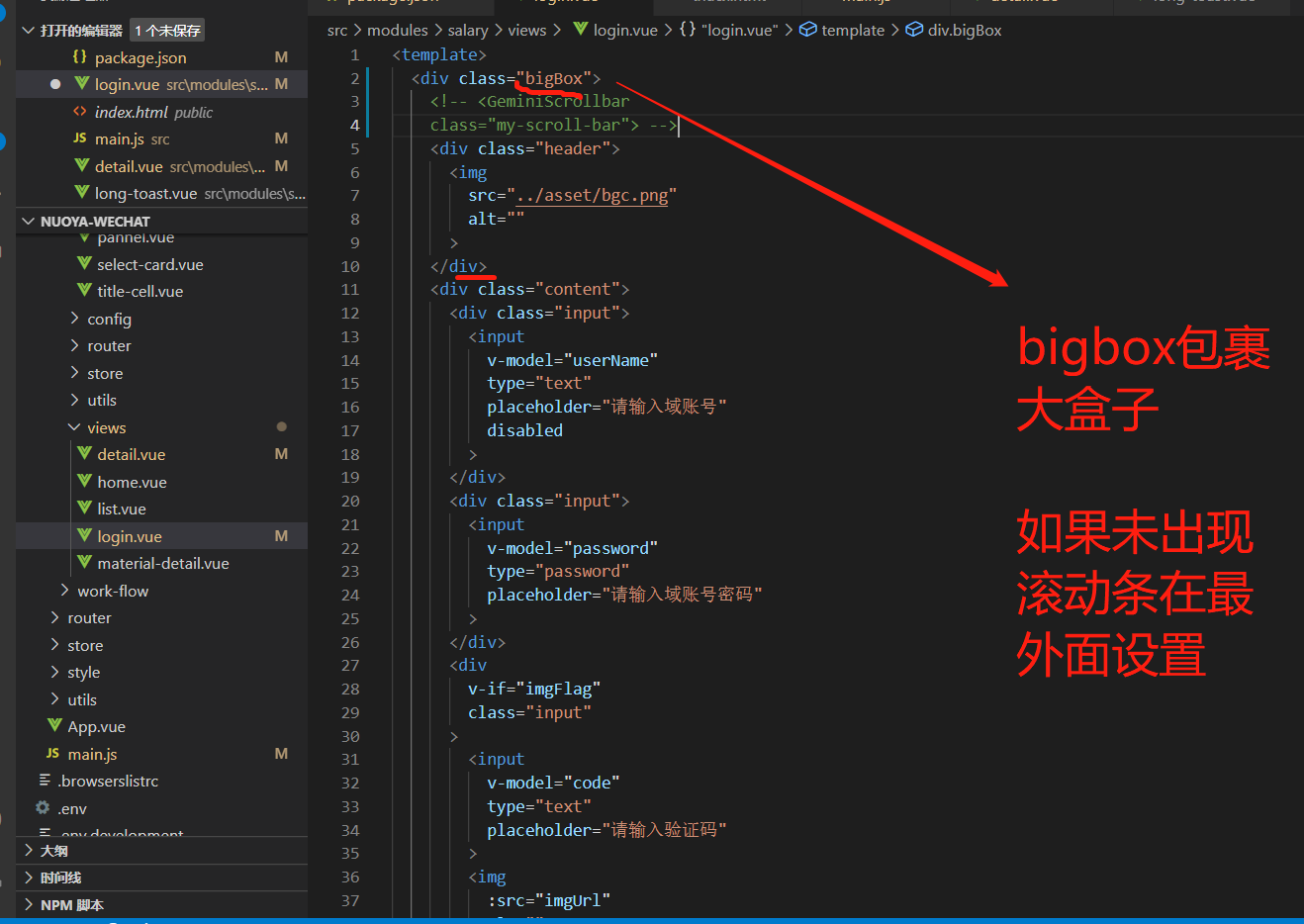Click the div.bigBox cube icon in breadcrumb
This screenshot has width=1304, height=924.
pyautogui.click(x=912, y=30)
